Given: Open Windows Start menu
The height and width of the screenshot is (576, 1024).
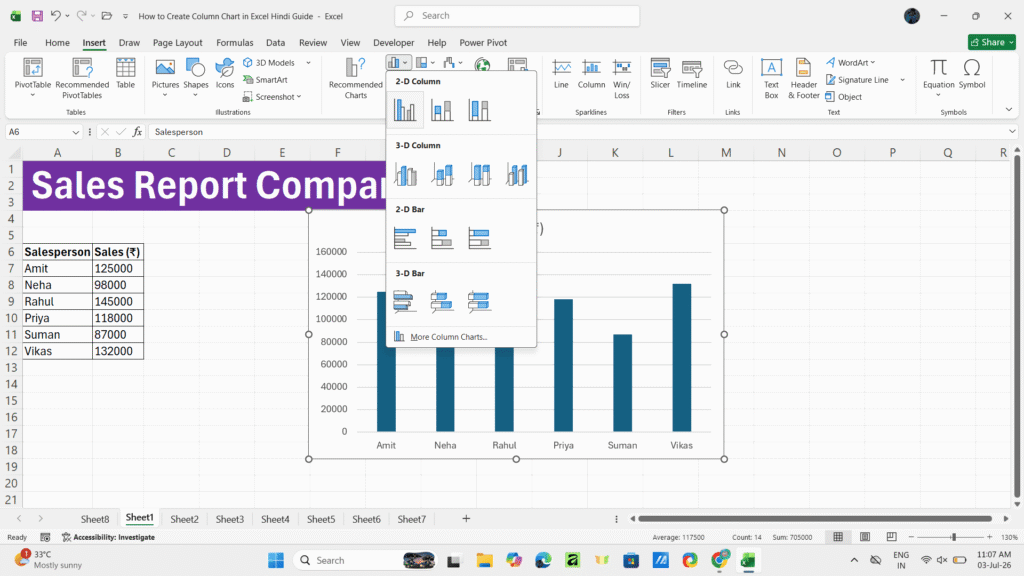Looking at the screenshot, I should point(276,560).
